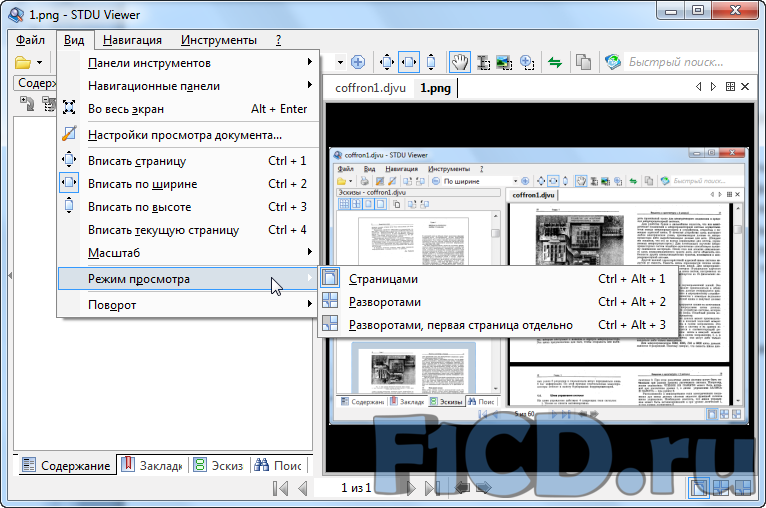Go to the previous page arrow

click(303, 488)
